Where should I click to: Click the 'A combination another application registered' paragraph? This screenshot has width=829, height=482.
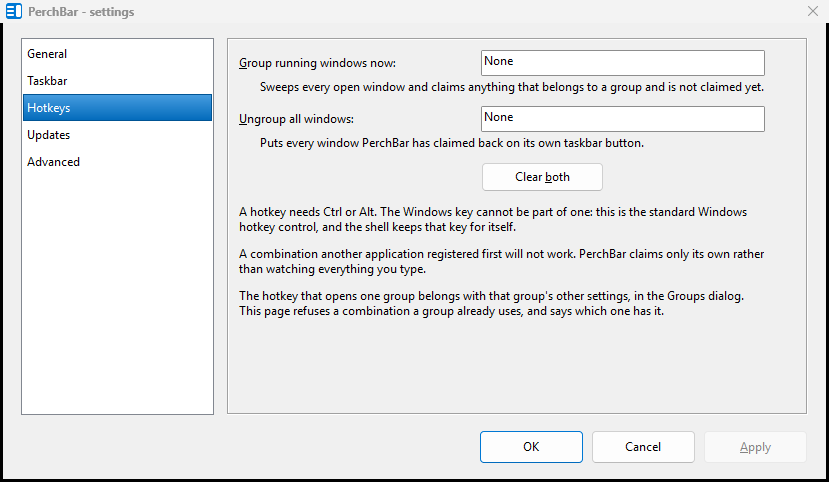(x=501, y=262)
